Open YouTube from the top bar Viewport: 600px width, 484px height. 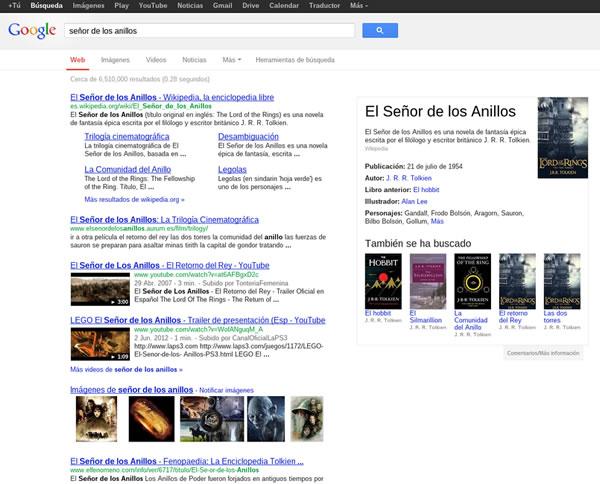point(153,5)
